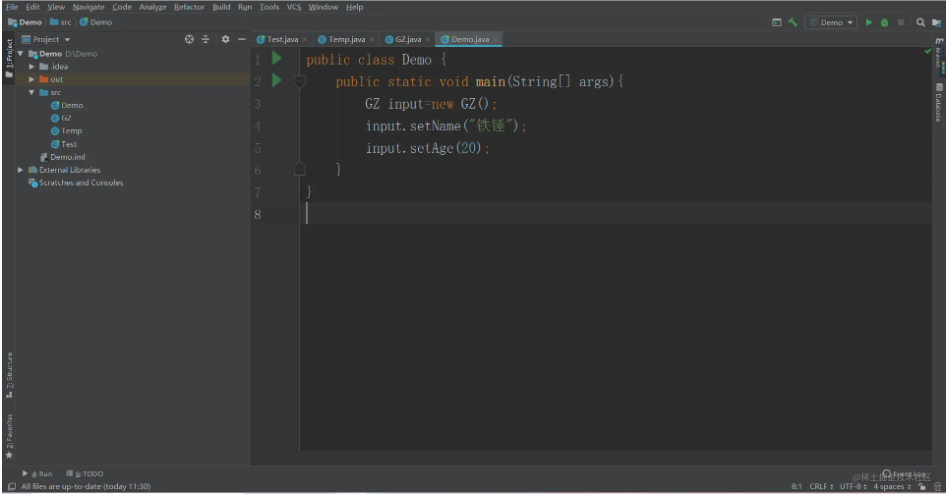Expand External Libraries node

coord(21,170)
